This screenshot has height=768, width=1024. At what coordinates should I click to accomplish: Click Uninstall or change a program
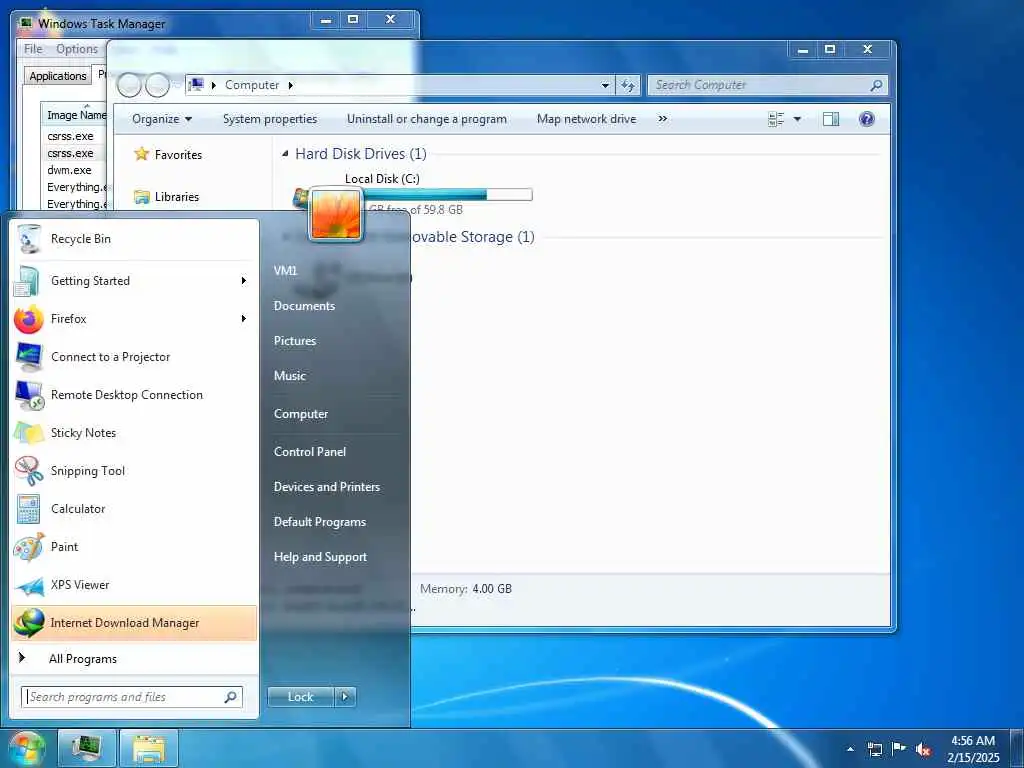pyautogui.click(x=427, y=119)
